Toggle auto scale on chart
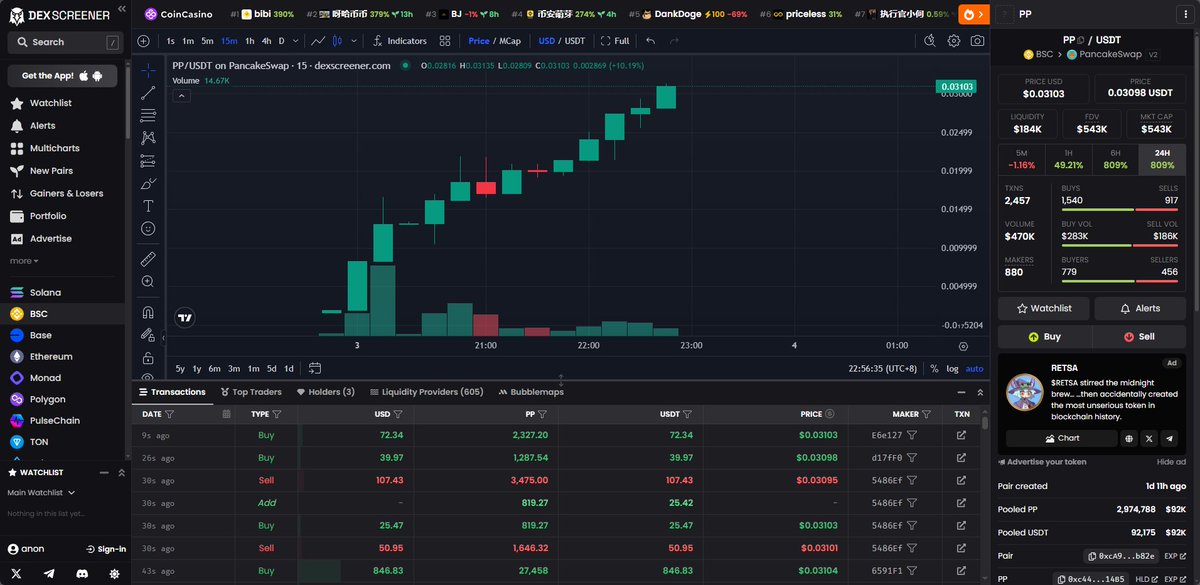Screen dimensions: 1200x585 click(974, 368)
